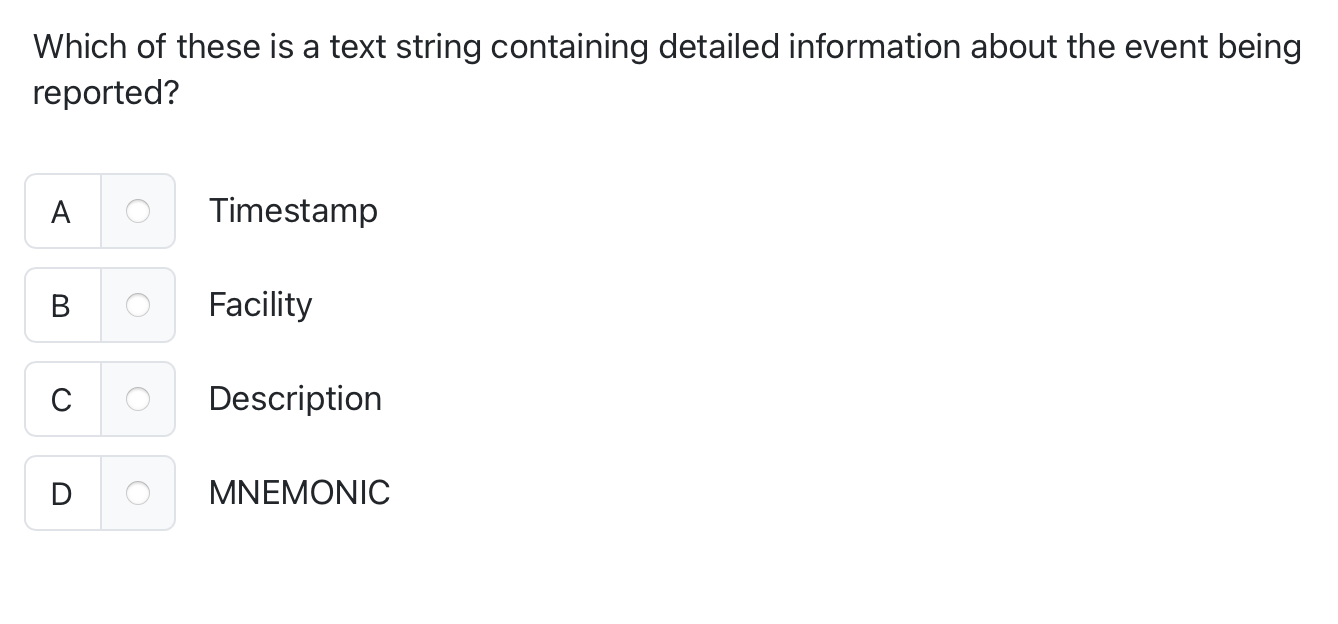Viewport: 1338px width, 624px height.
Task: Click the Timestamp answer label
Action: (x=293, y=211)
